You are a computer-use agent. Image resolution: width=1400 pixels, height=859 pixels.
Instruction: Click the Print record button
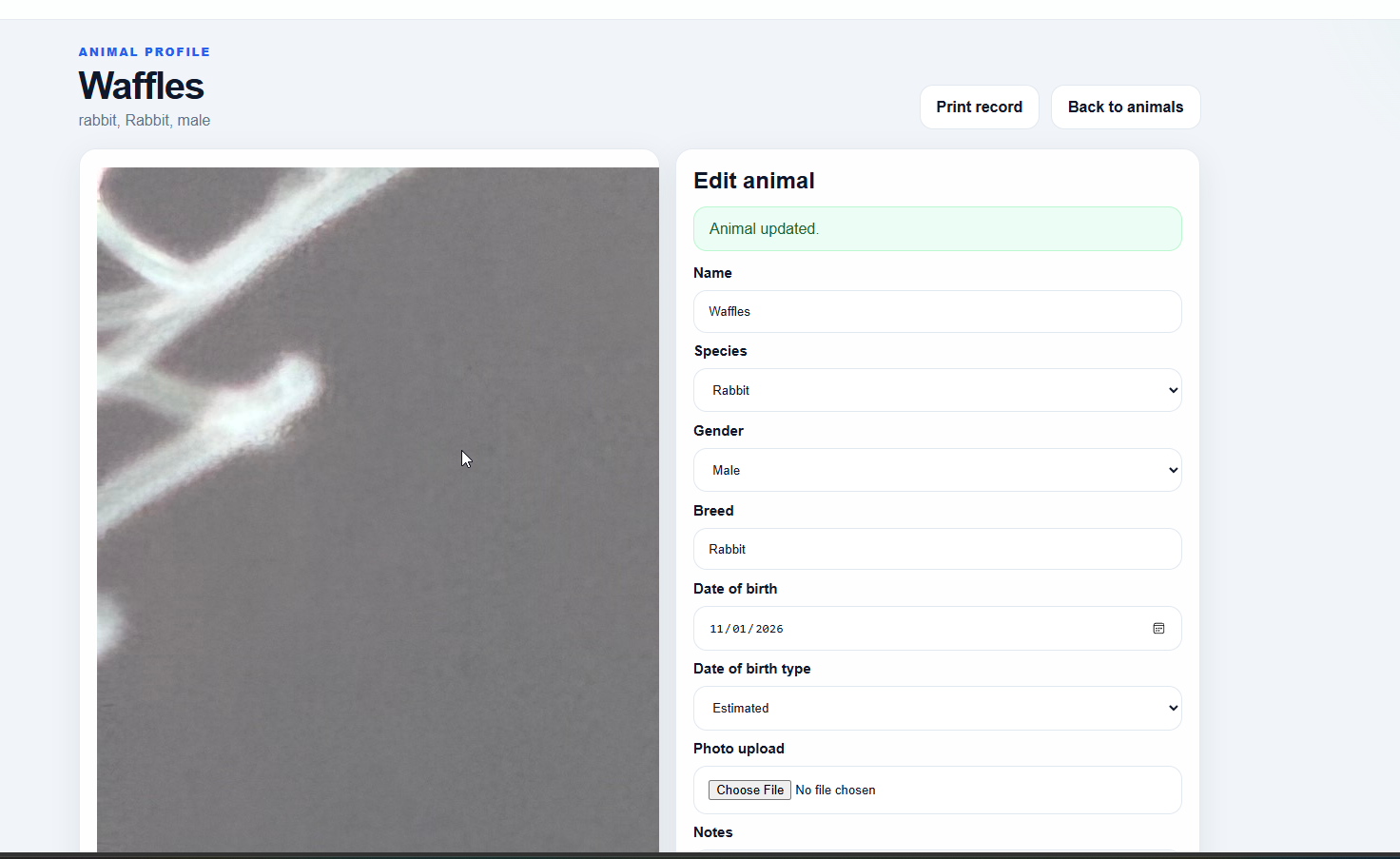pyautogui.click(x=979, y=107)
